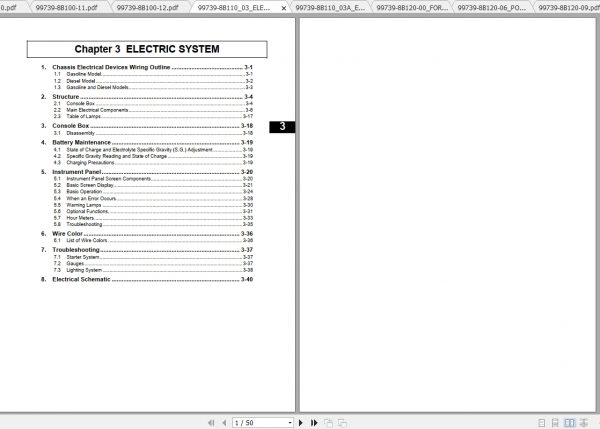Open Charging Precautions entry

coord(153,163)
